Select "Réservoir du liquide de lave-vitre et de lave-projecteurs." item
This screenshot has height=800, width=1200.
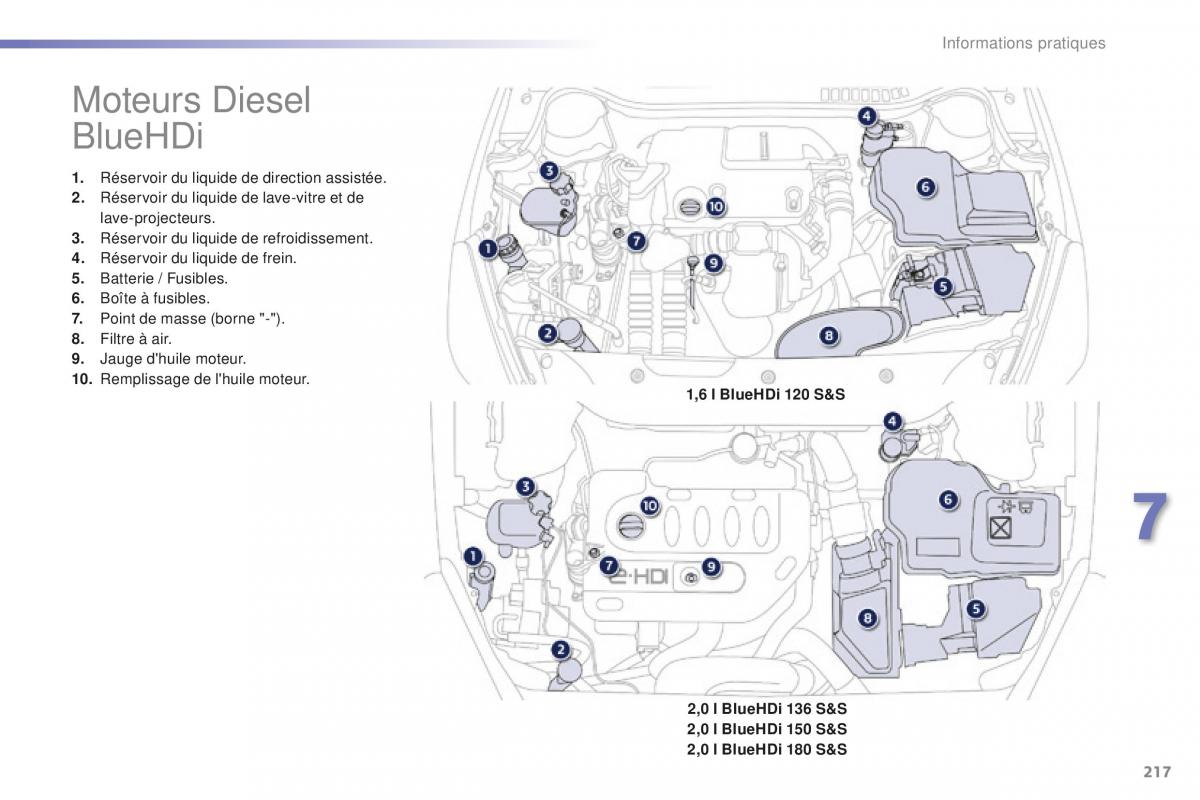click(x=218, y=208)
